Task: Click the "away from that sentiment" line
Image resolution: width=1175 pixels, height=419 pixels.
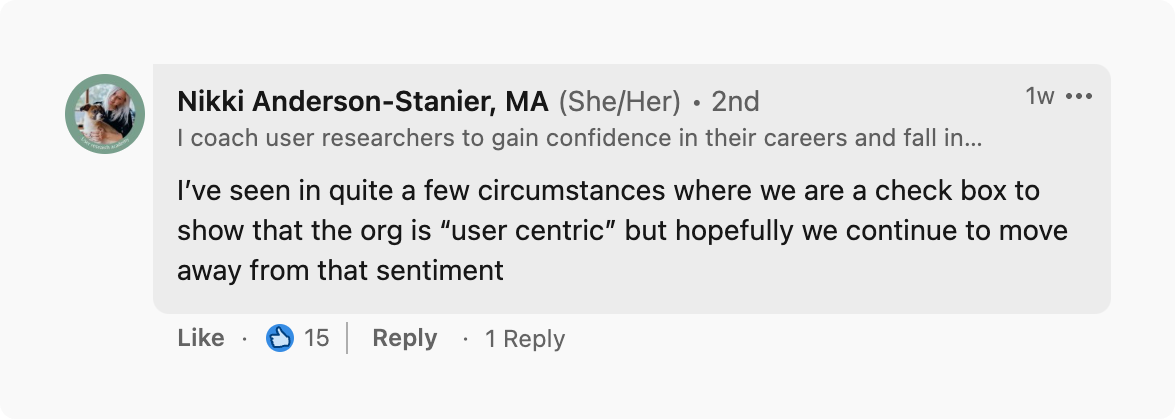Action: pyautogui.click(x=340, y=270)
